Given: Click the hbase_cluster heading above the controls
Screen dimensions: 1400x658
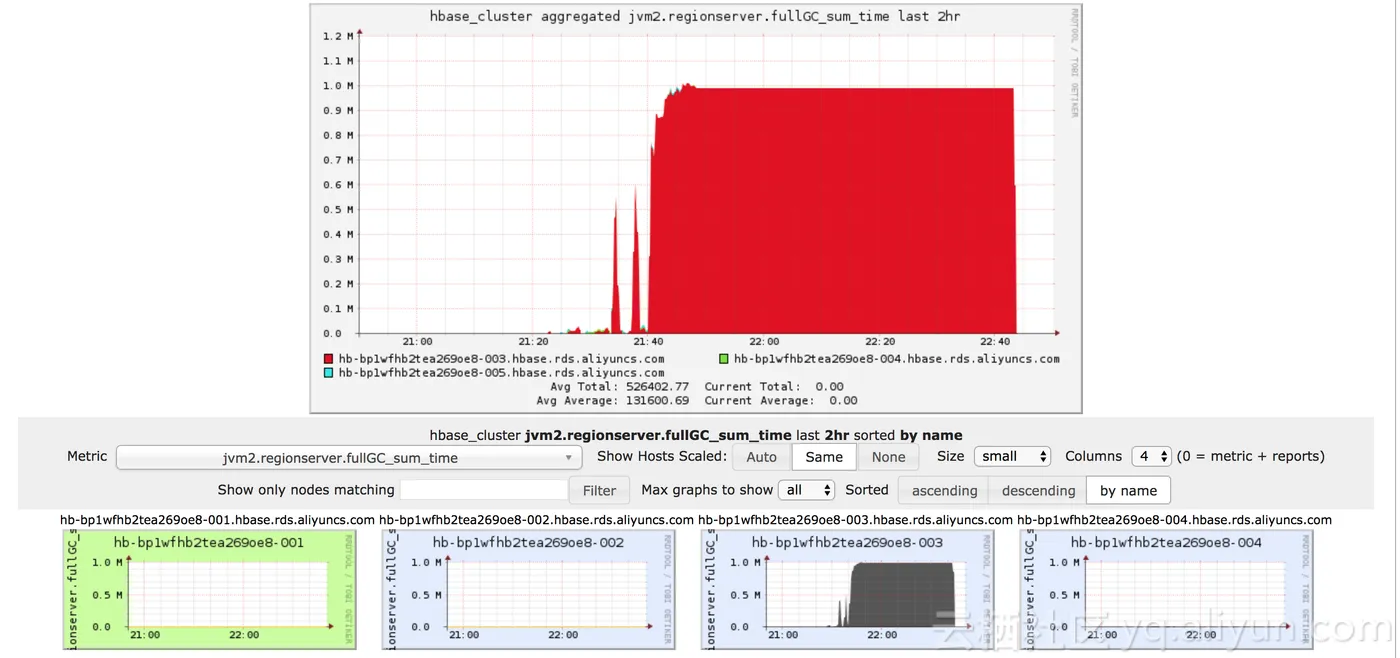Looking at the screenshot, I should click(696, 435).
